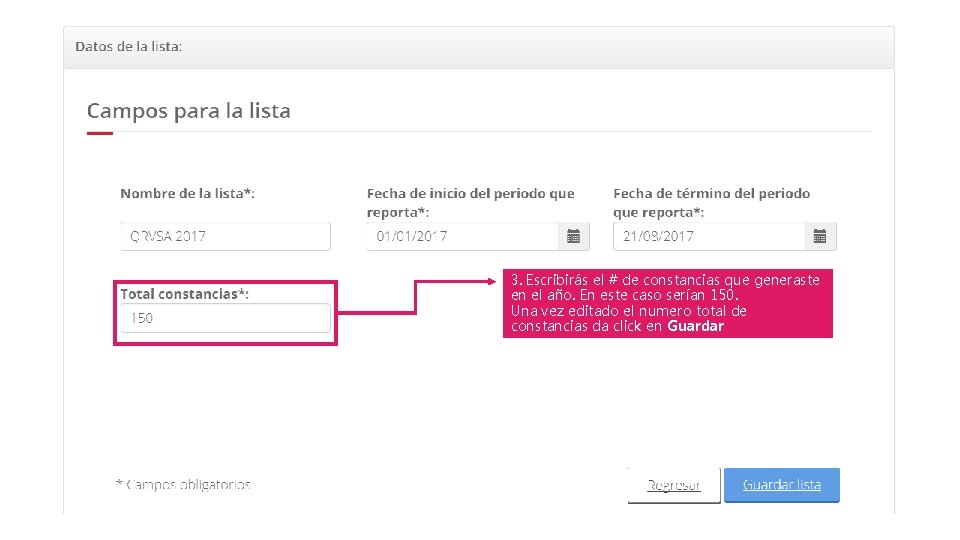Open calendar for start date field
This screenshot has width=960, height=540.
[x=574, y=236]
